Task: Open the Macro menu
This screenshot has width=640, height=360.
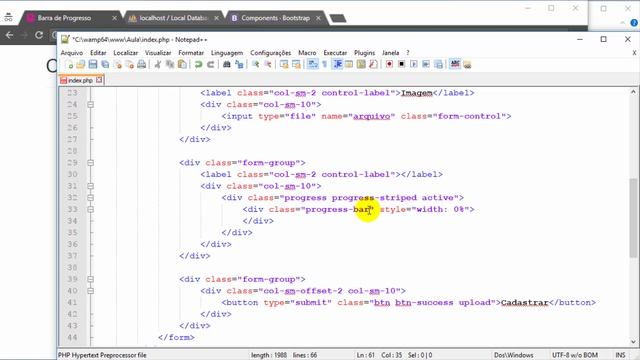Action: click(307, 53)
